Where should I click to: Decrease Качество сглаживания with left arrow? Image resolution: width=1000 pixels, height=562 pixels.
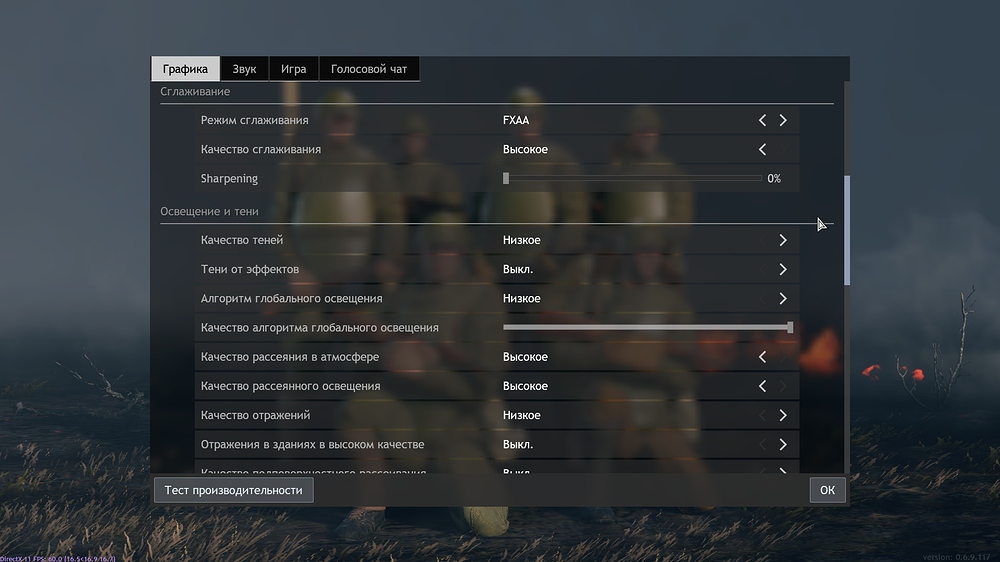762,149
